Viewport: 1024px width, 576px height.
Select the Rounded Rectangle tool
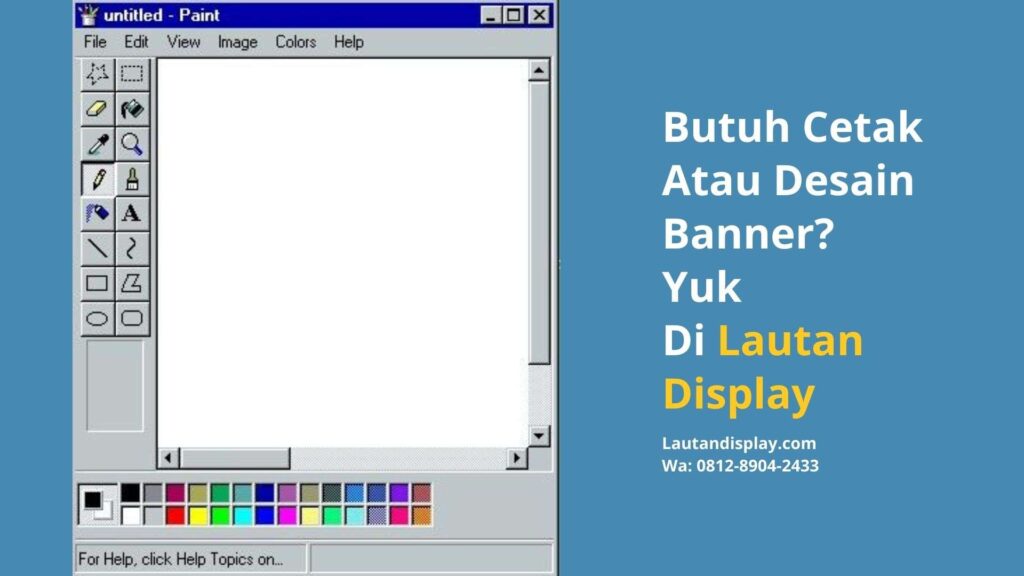tap(131, 319)
